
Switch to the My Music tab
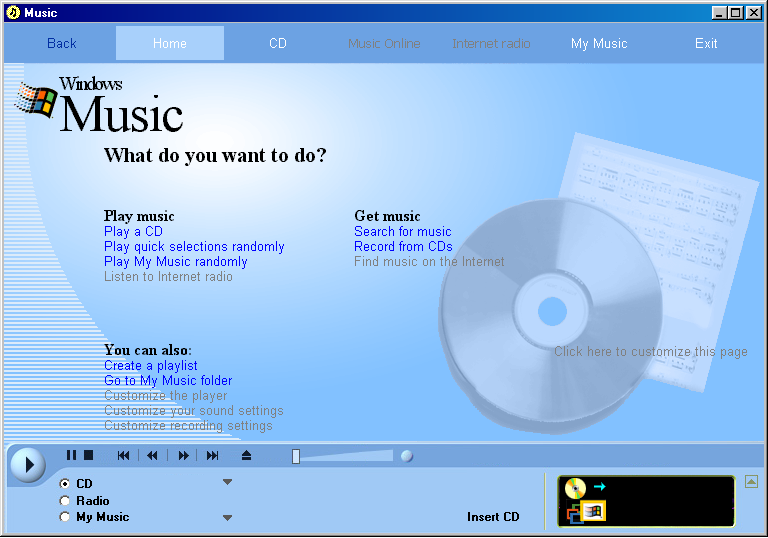pos(599,44)
